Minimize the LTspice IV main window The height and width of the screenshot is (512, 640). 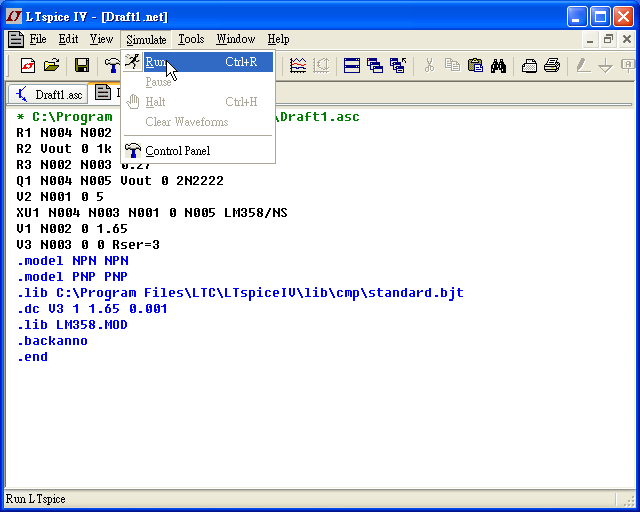point(577,17)
